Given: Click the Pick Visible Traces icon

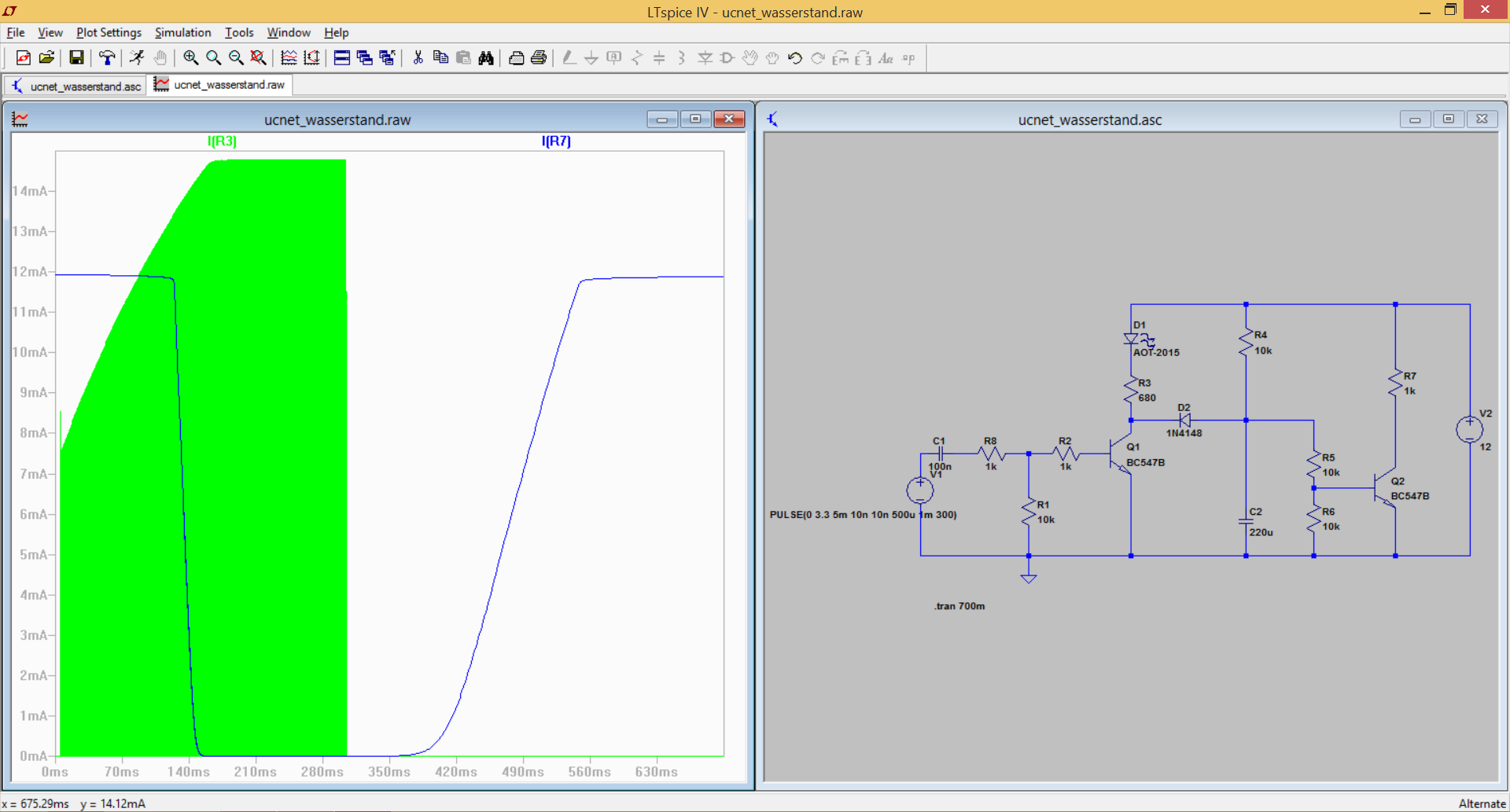Looking at the screenshot, I should click(289, 57).
